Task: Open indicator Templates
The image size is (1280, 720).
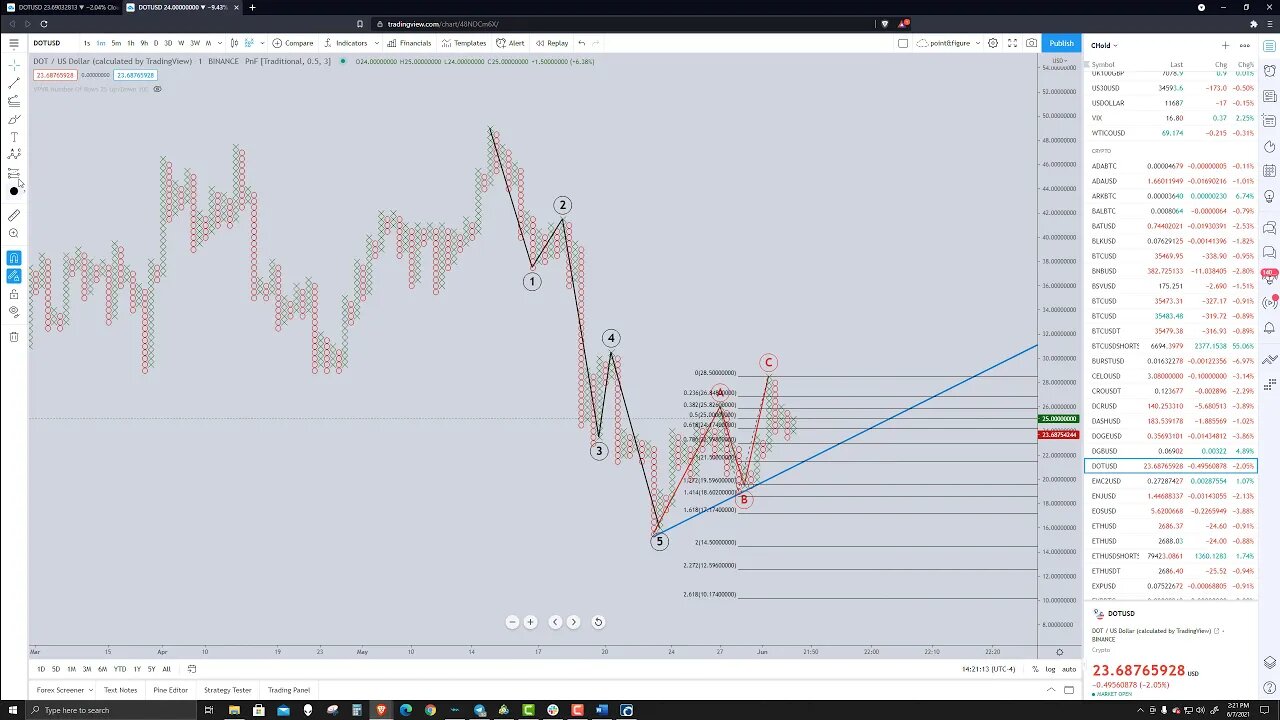Action: (x=464, y=43)
